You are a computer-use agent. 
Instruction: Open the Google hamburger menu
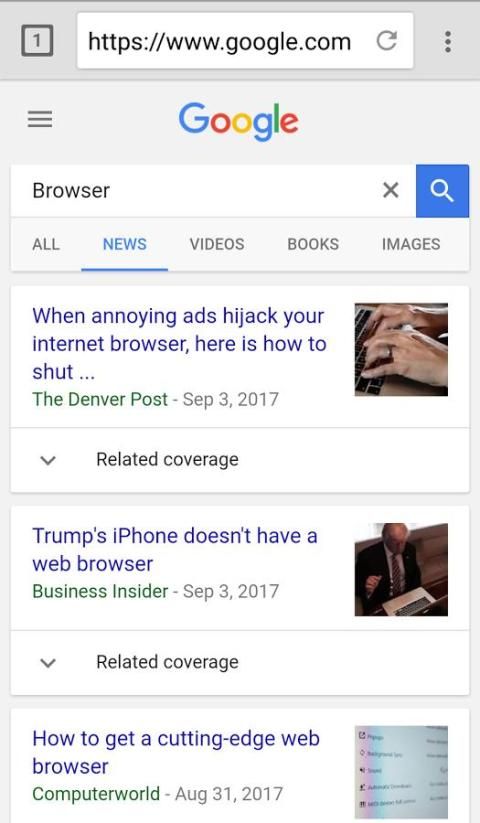[x=40, y=119]
